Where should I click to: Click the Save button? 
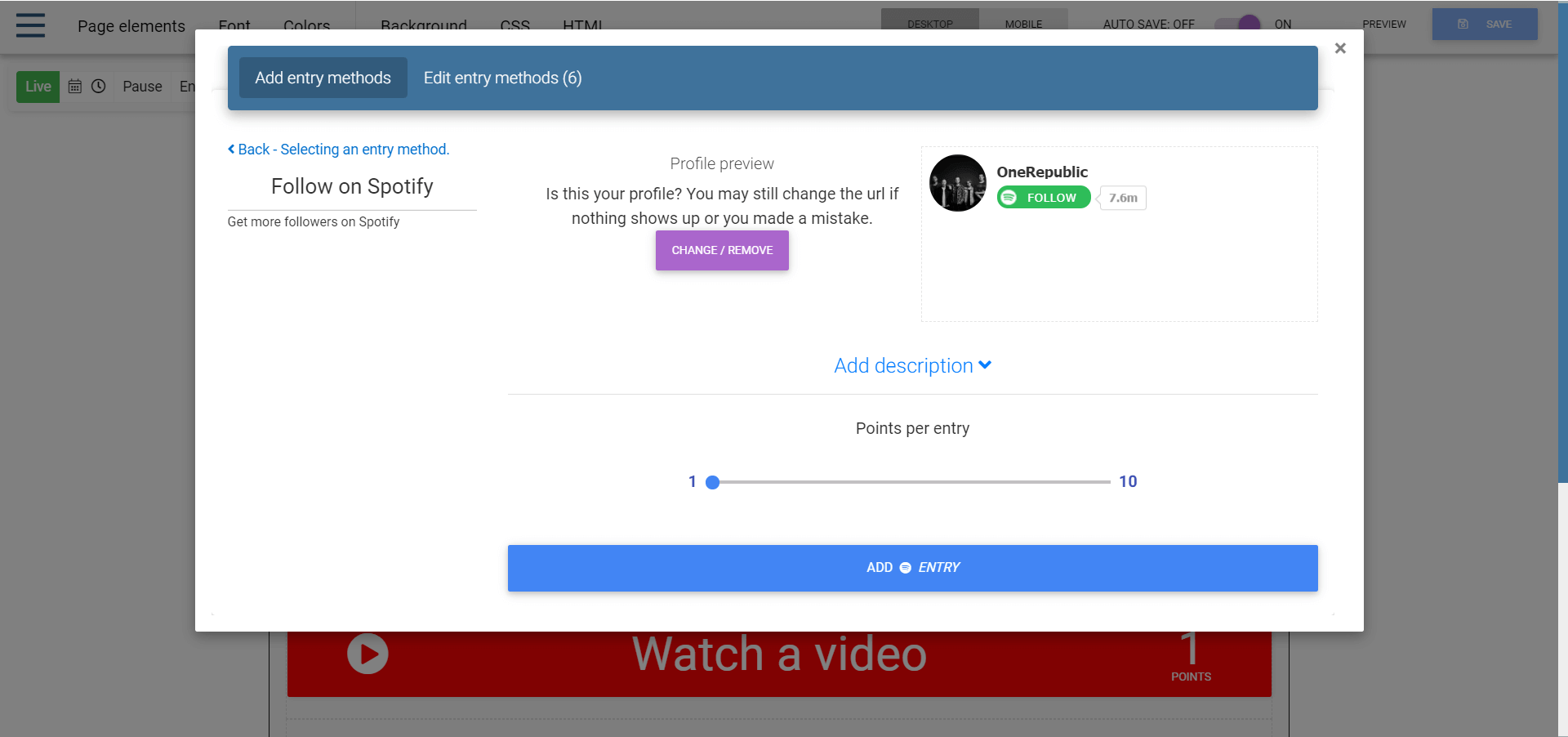pyautogui.click(x=1485, y=25)
